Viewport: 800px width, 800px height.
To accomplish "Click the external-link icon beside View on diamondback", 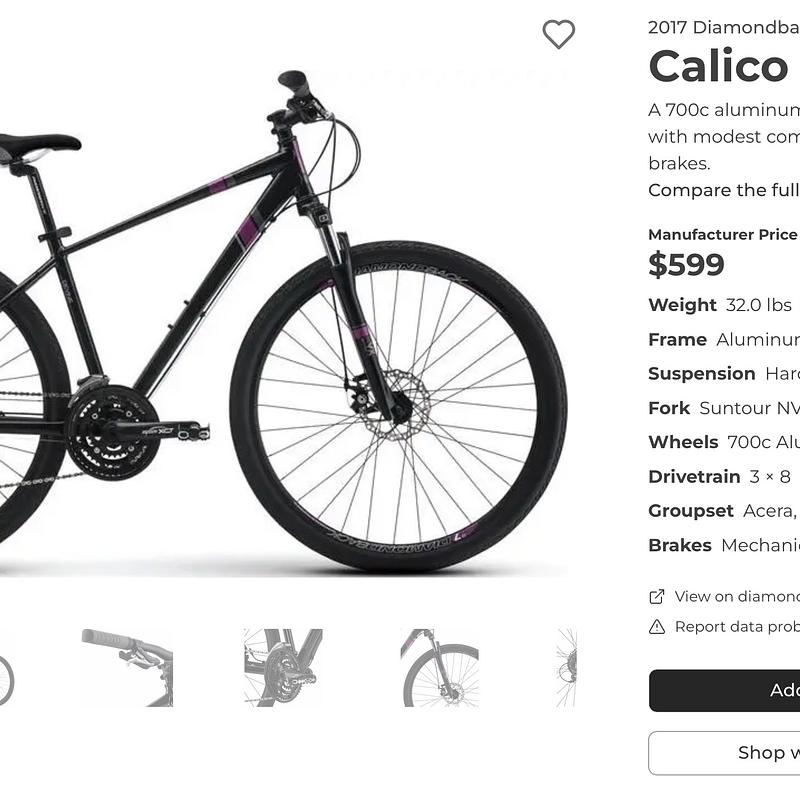I will point(655,596).
